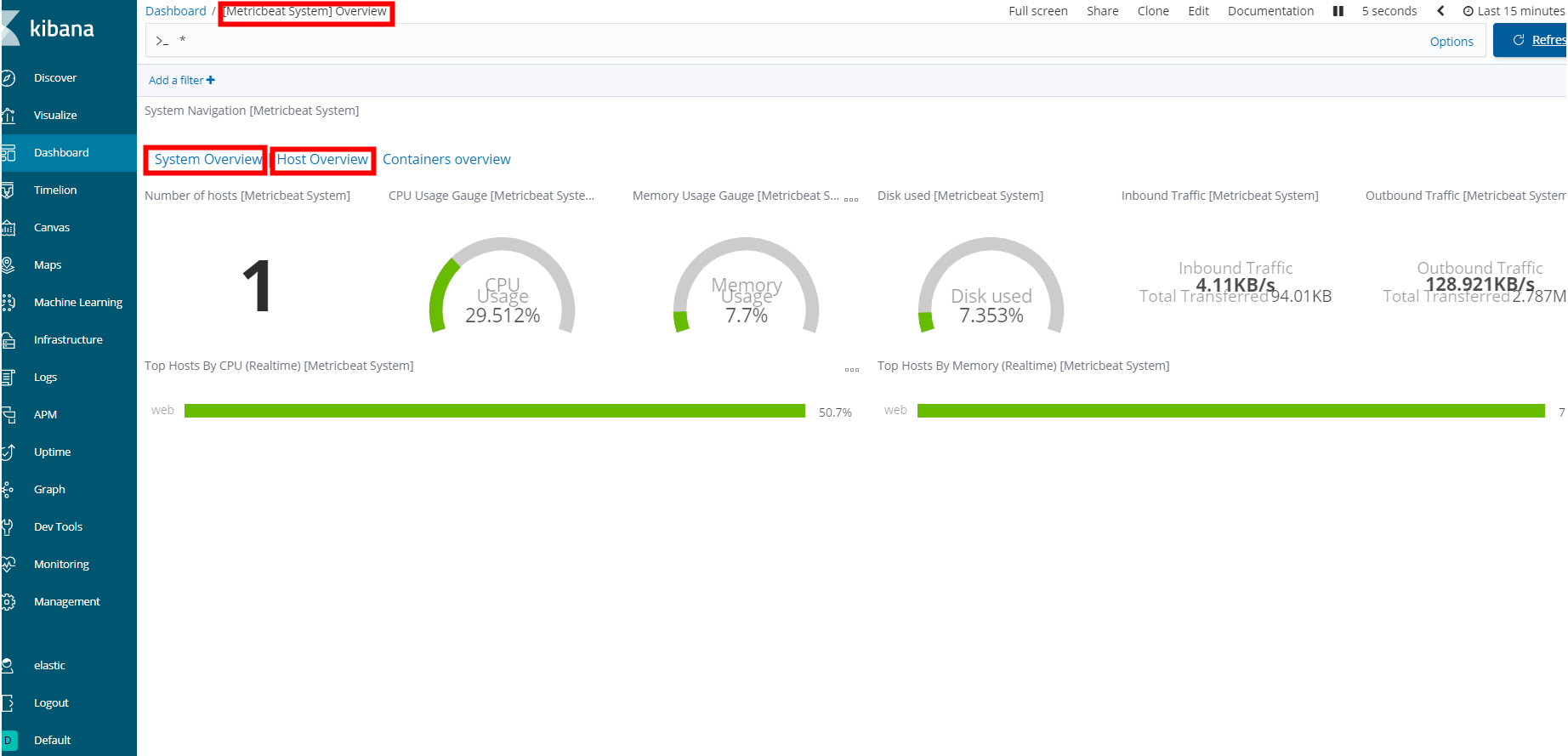Image resolution: width=1568 pixels, height=756 pixels.
Task: Open Visualize chart icon in sidebar
Action: pyautogui.click(x=8, y=116)
